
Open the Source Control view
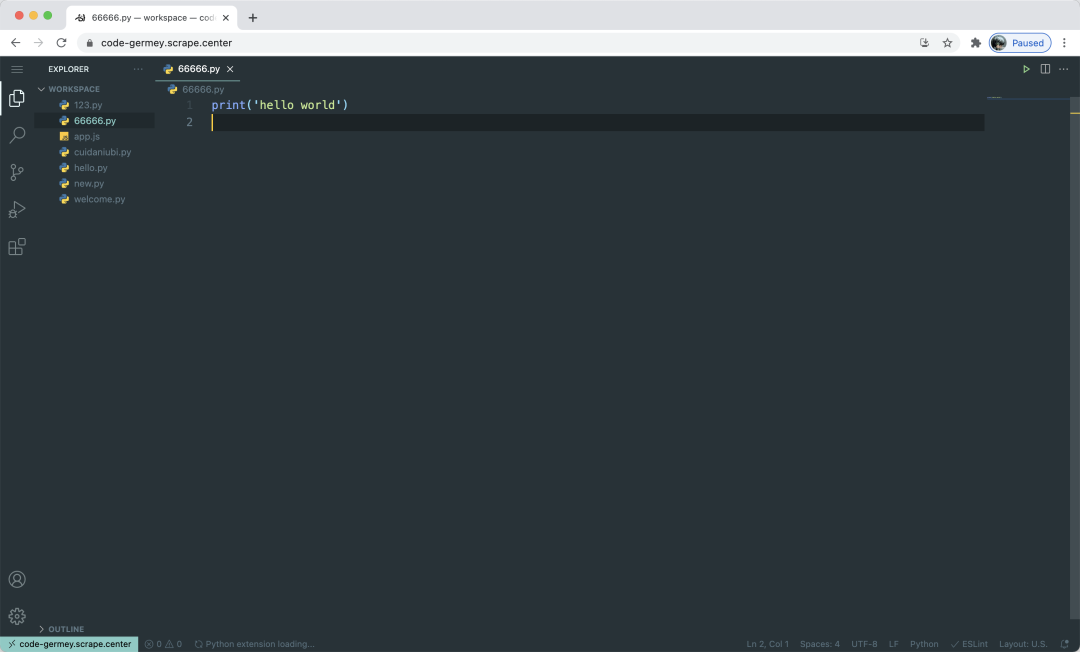click(16, 172)
